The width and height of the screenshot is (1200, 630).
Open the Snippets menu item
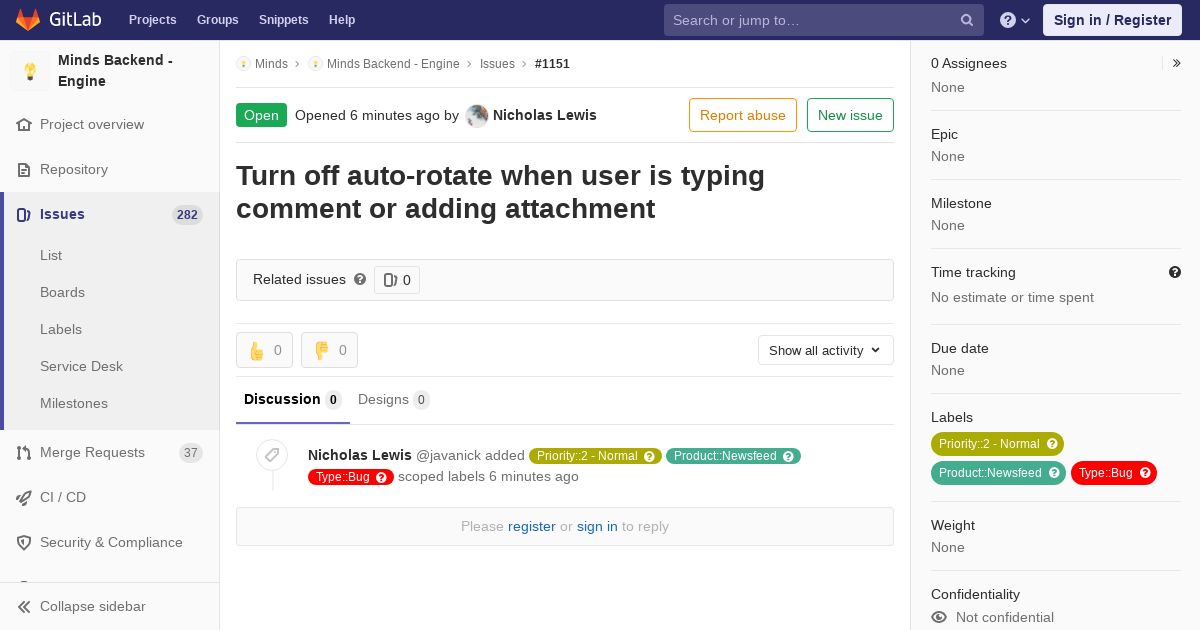tap(284, 20)
